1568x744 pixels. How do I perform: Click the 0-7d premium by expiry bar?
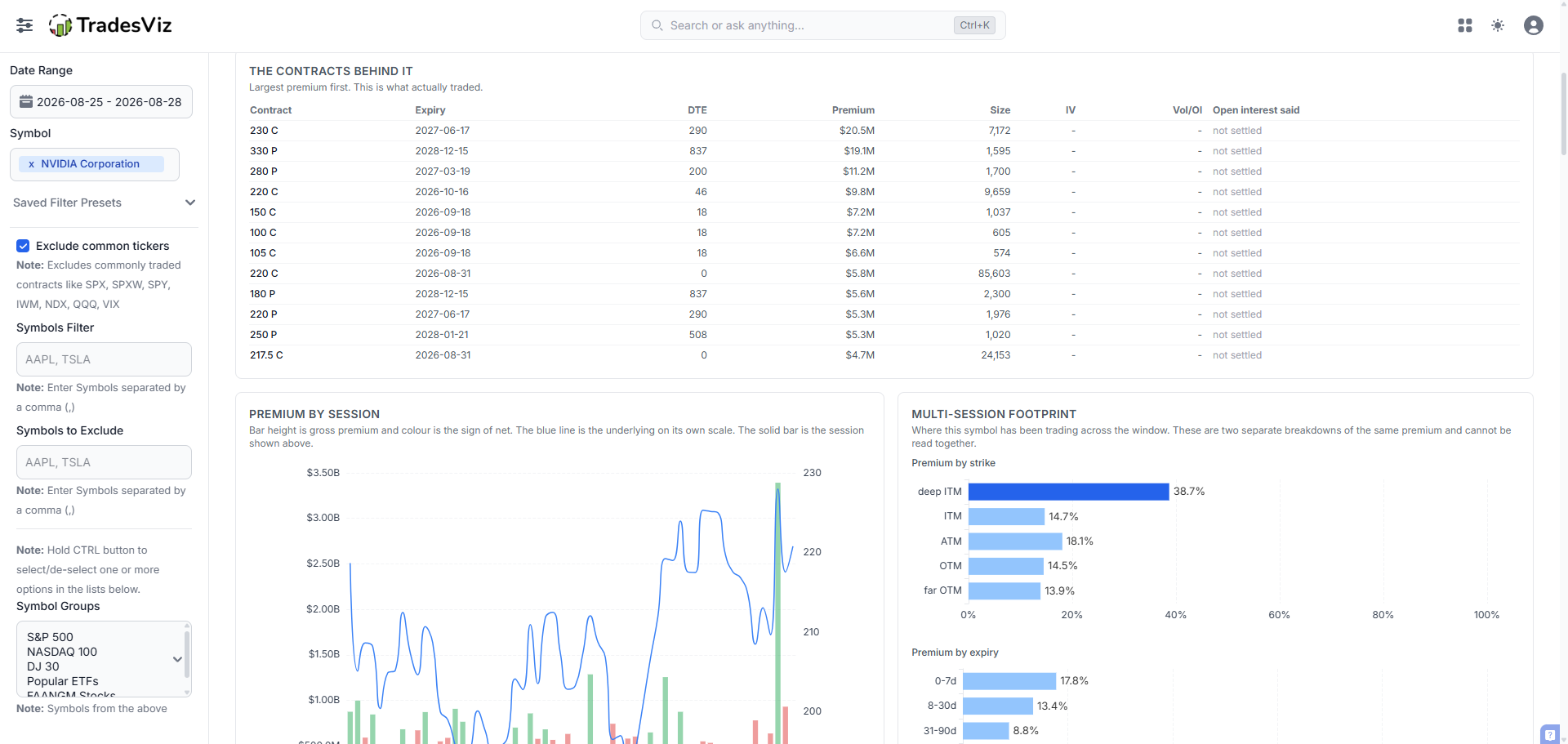(1009, 681)
